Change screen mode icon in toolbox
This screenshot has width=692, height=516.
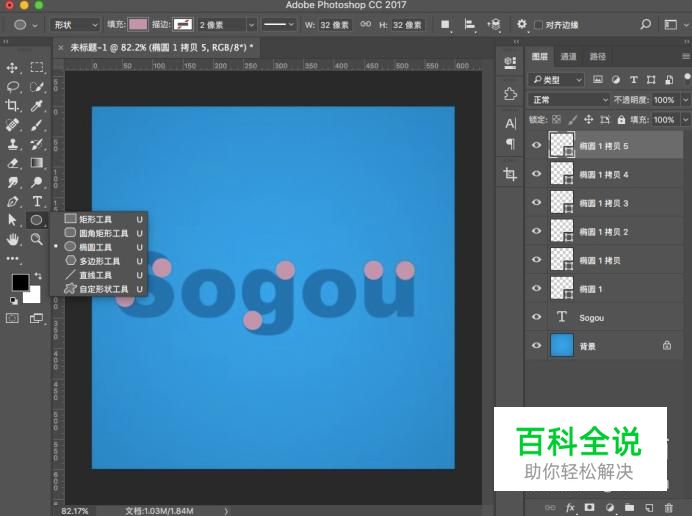[36, 318]
